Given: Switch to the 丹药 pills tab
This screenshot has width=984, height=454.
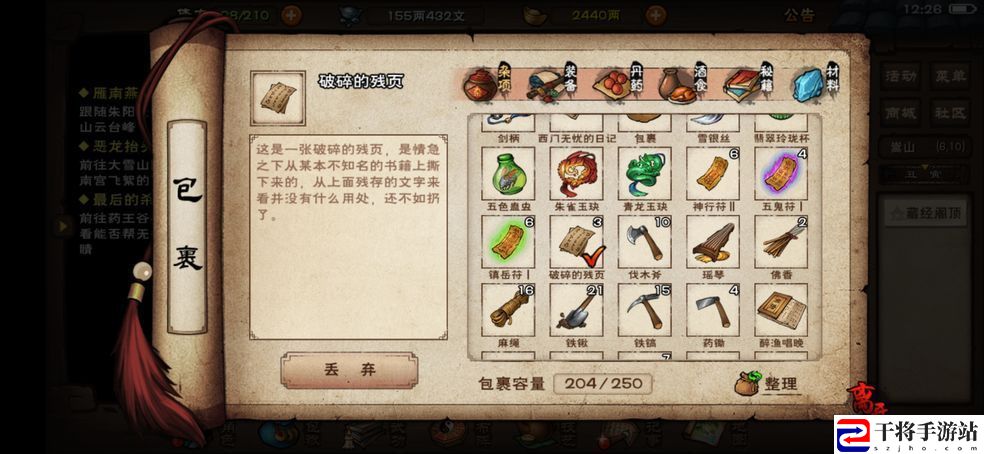Looking at the screenshot, I should point(618,83).
